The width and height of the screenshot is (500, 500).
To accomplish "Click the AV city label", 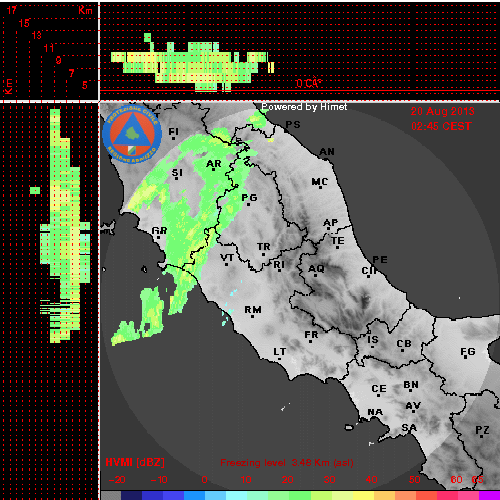I will pos(413,406).
